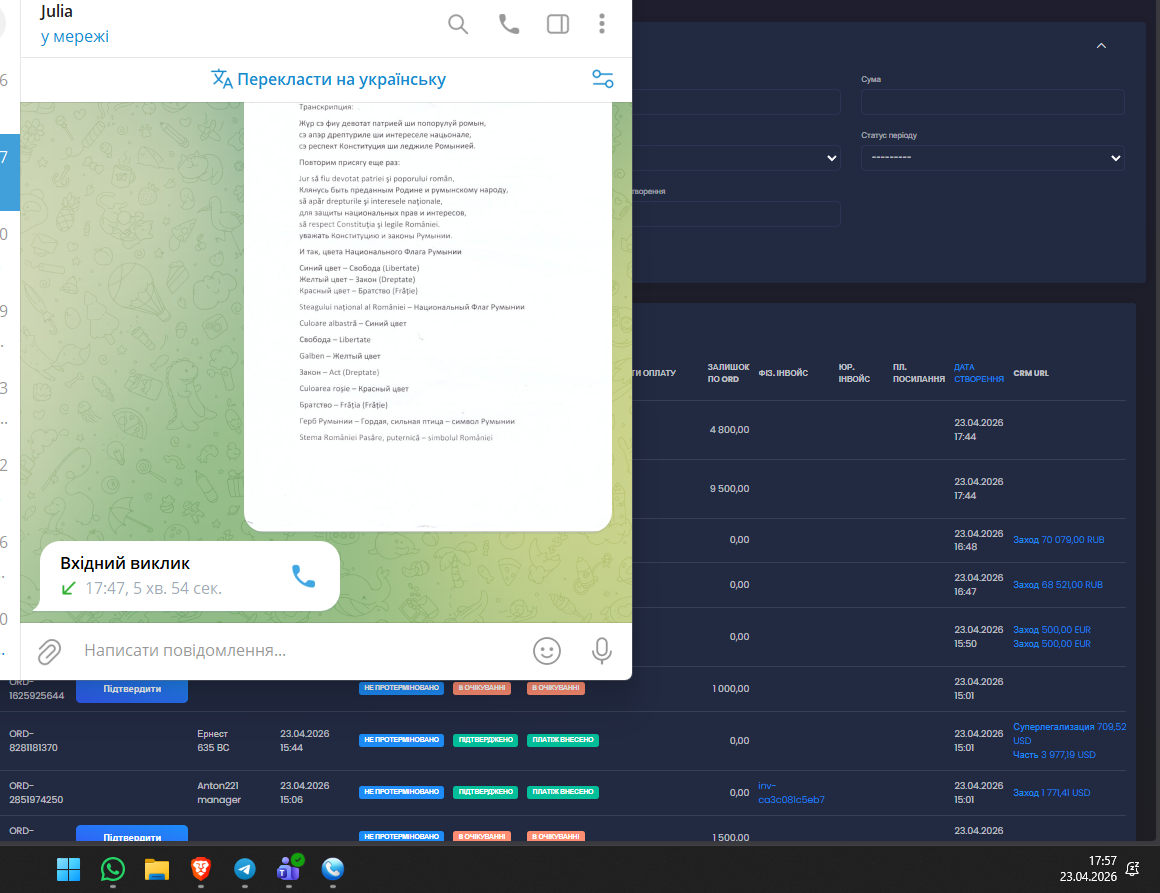Search in Julia chat

point(458,24)
